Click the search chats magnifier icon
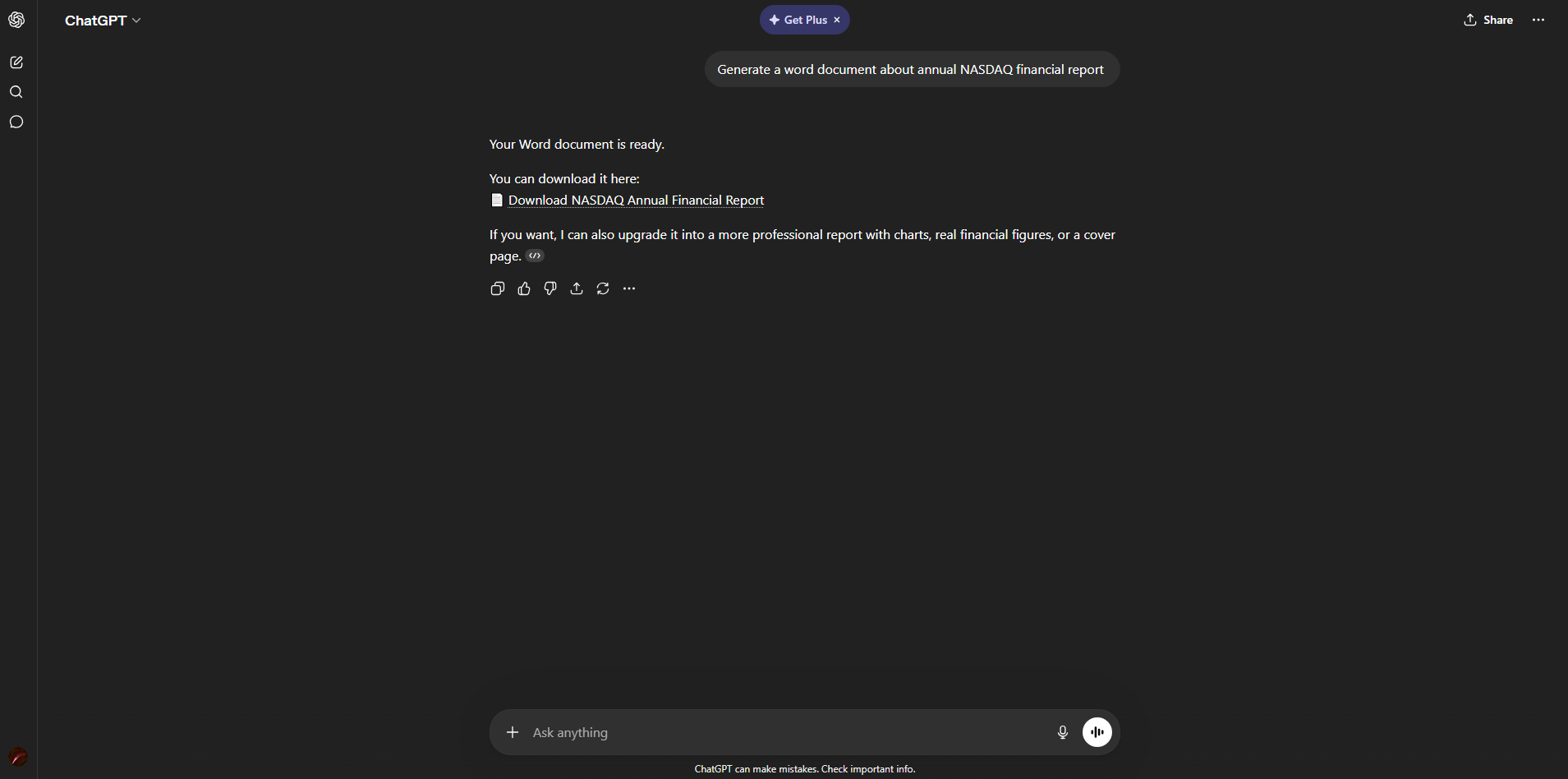This screenshot has height=779, width=1568. click(16, 92)
